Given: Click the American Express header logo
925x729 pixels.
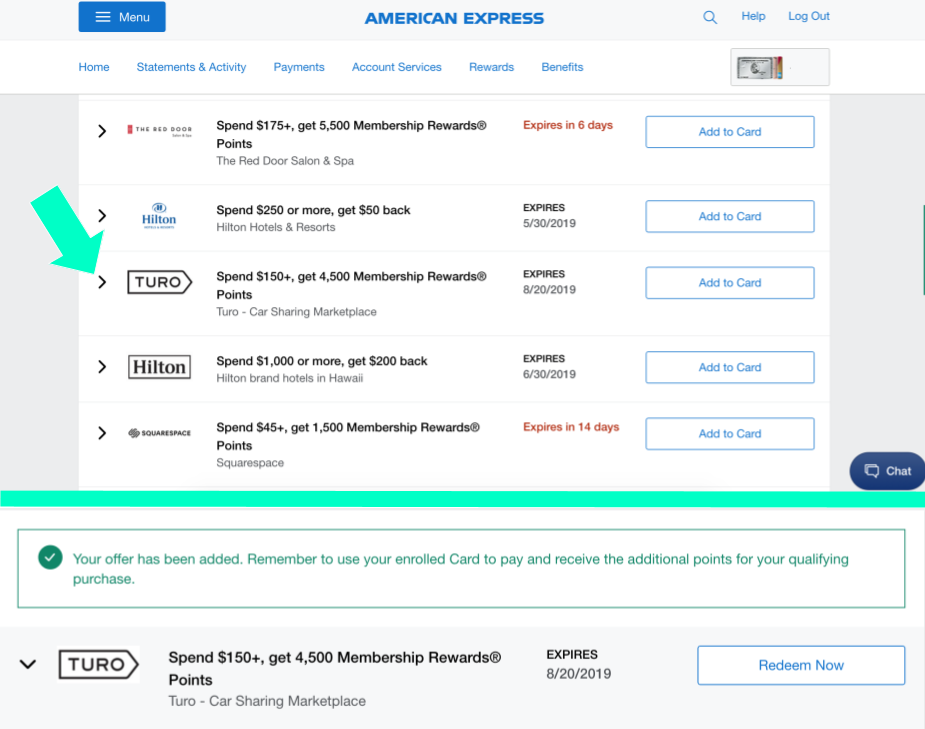Looking at the screenshot, I should pyautogui.click(x=454, y=18).
